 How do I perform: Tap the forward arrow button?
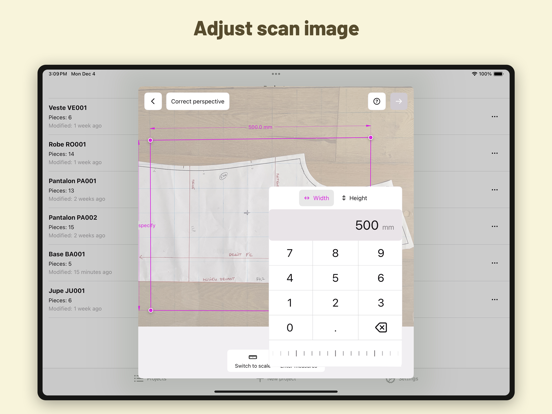click(x=399, y=101)
